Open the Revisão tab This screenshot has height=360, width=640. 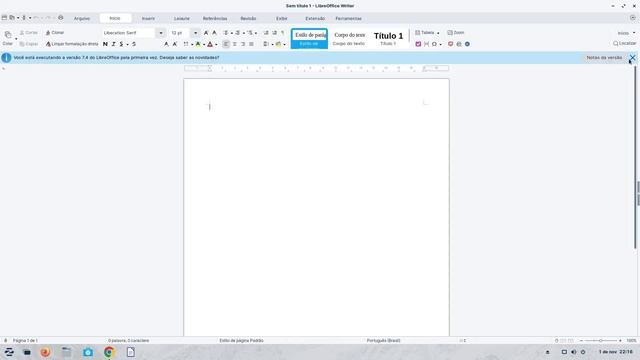248,18
